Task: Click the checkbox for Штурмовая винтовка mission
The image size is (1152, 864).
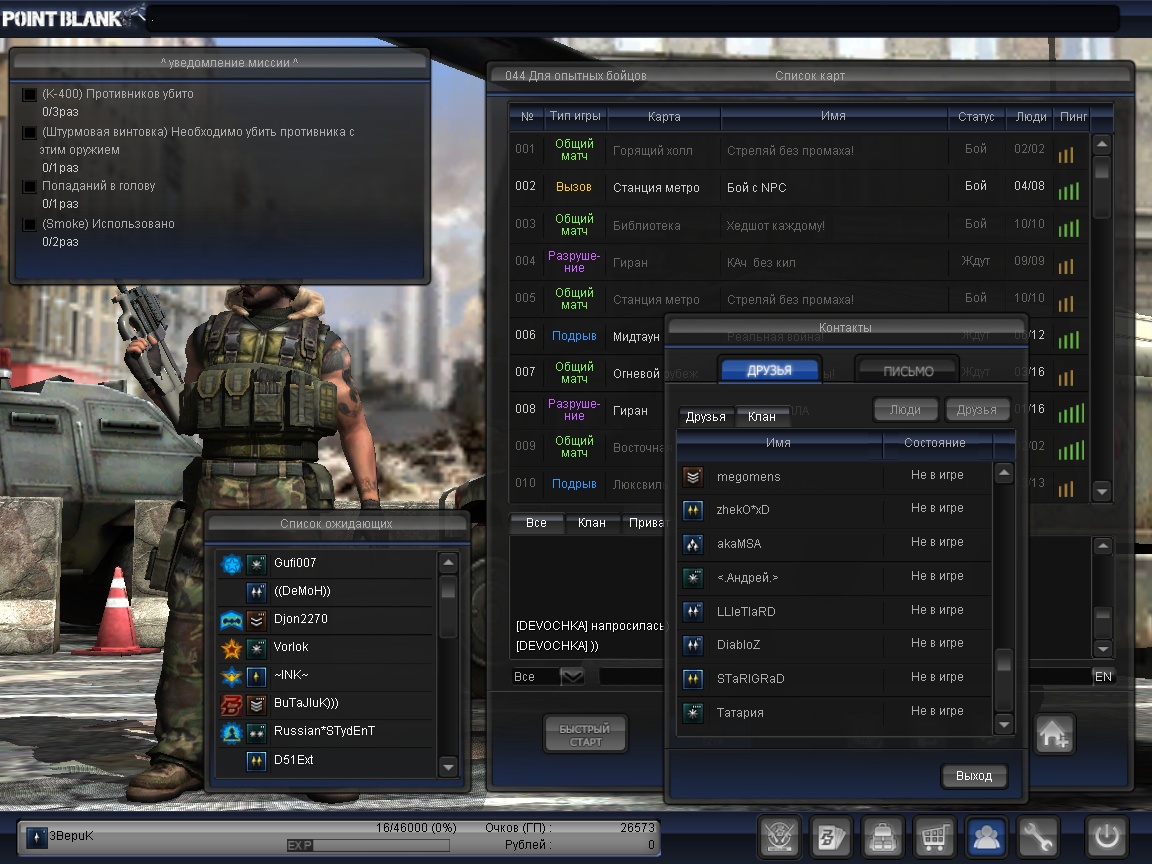Action: click(29, 133)
